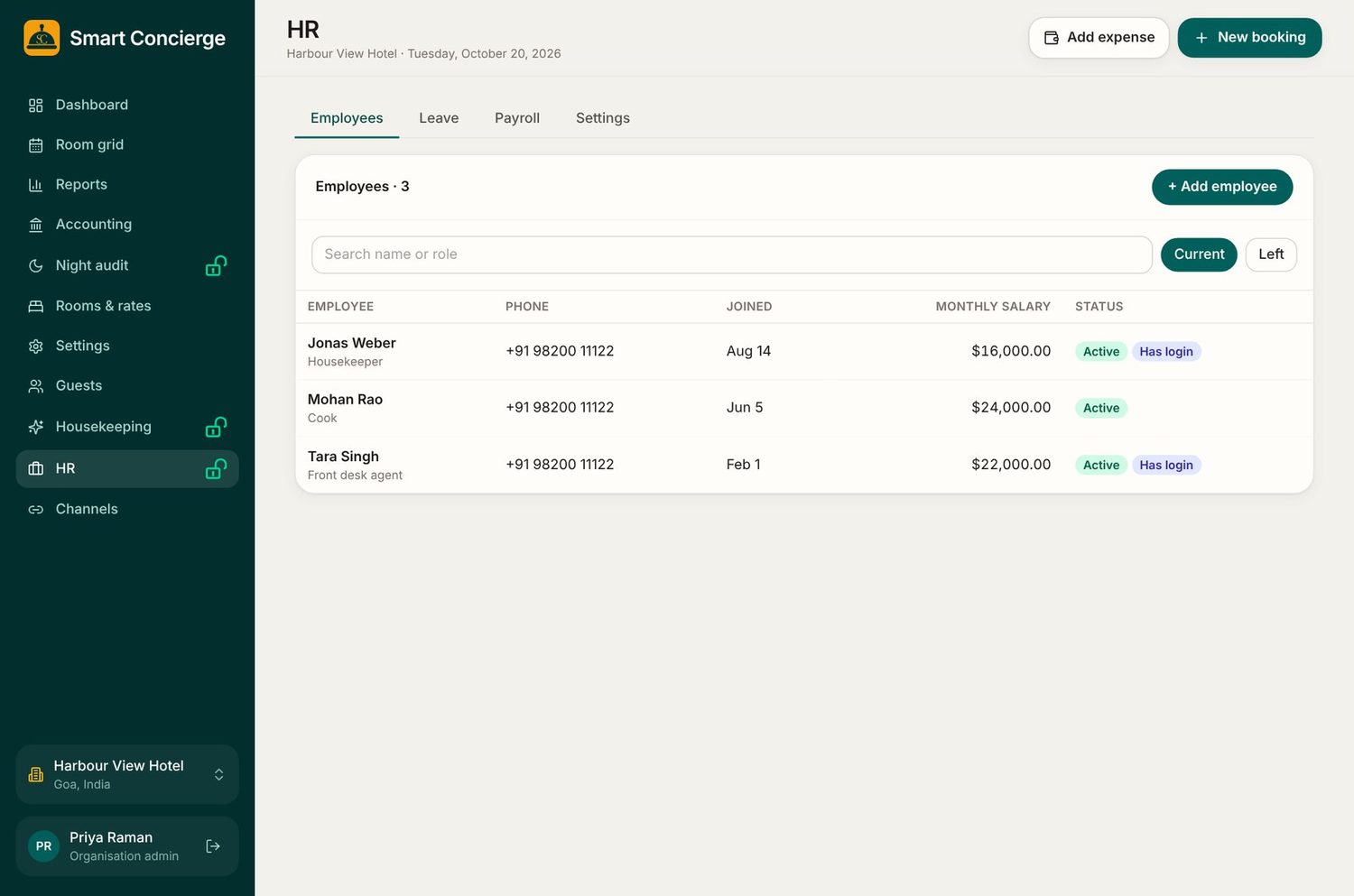1354x896 pixels.
Task: Toggle the Left employees filter
Action: click(x=1271, y=254)
